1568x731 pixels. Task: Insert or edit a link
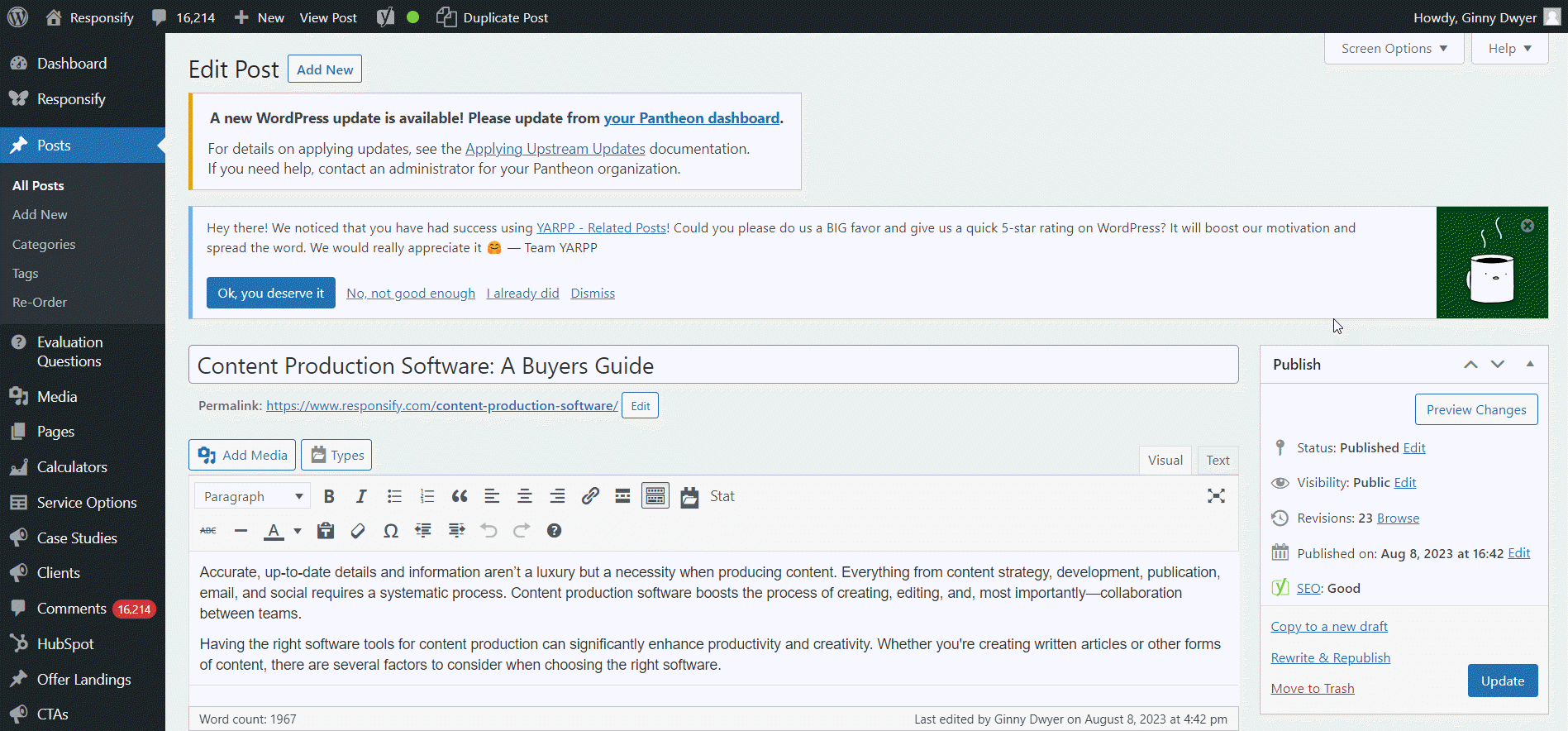[x=589, y=496]
